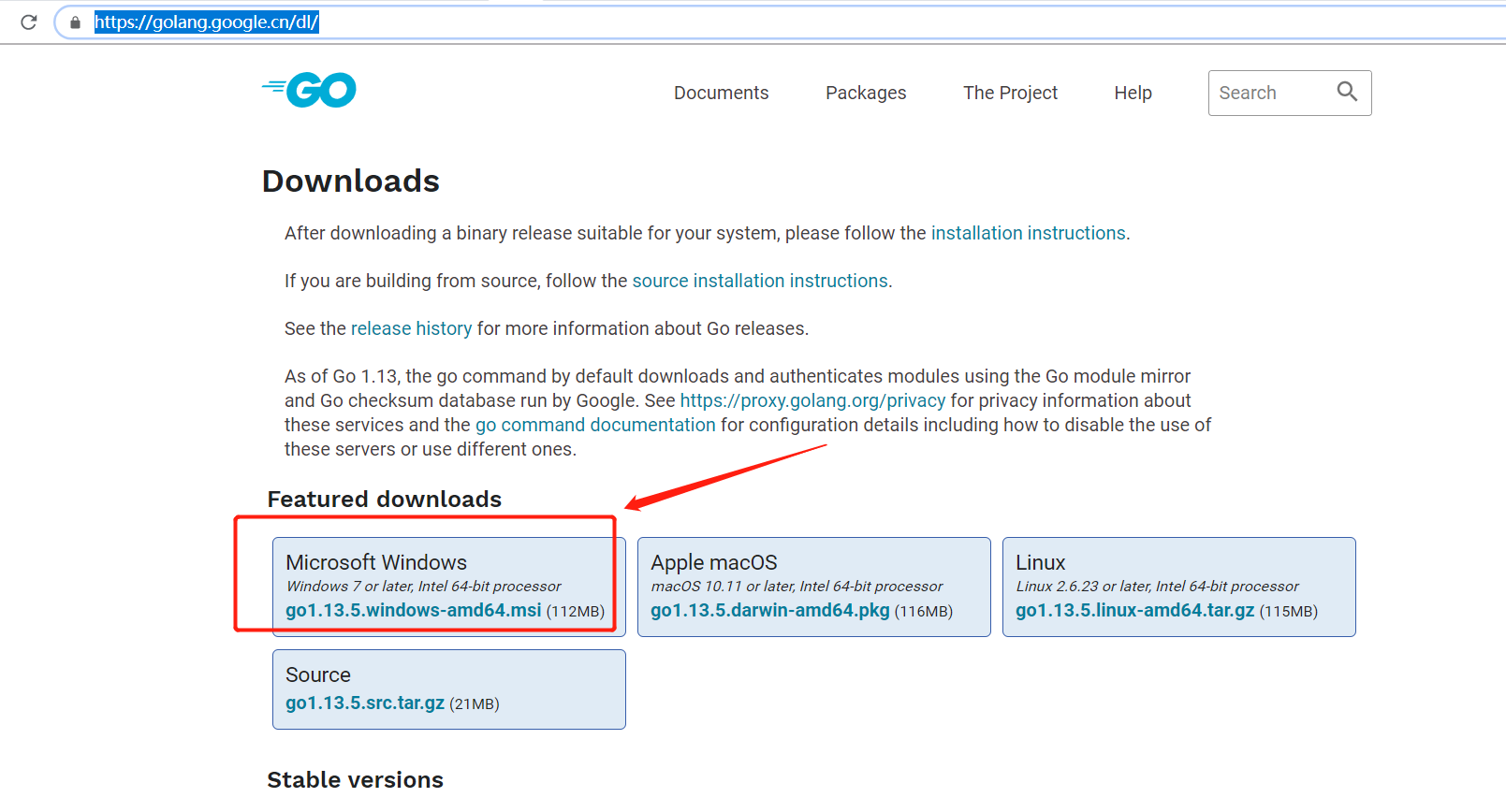Open the Documents menu item

click(722, 93)
